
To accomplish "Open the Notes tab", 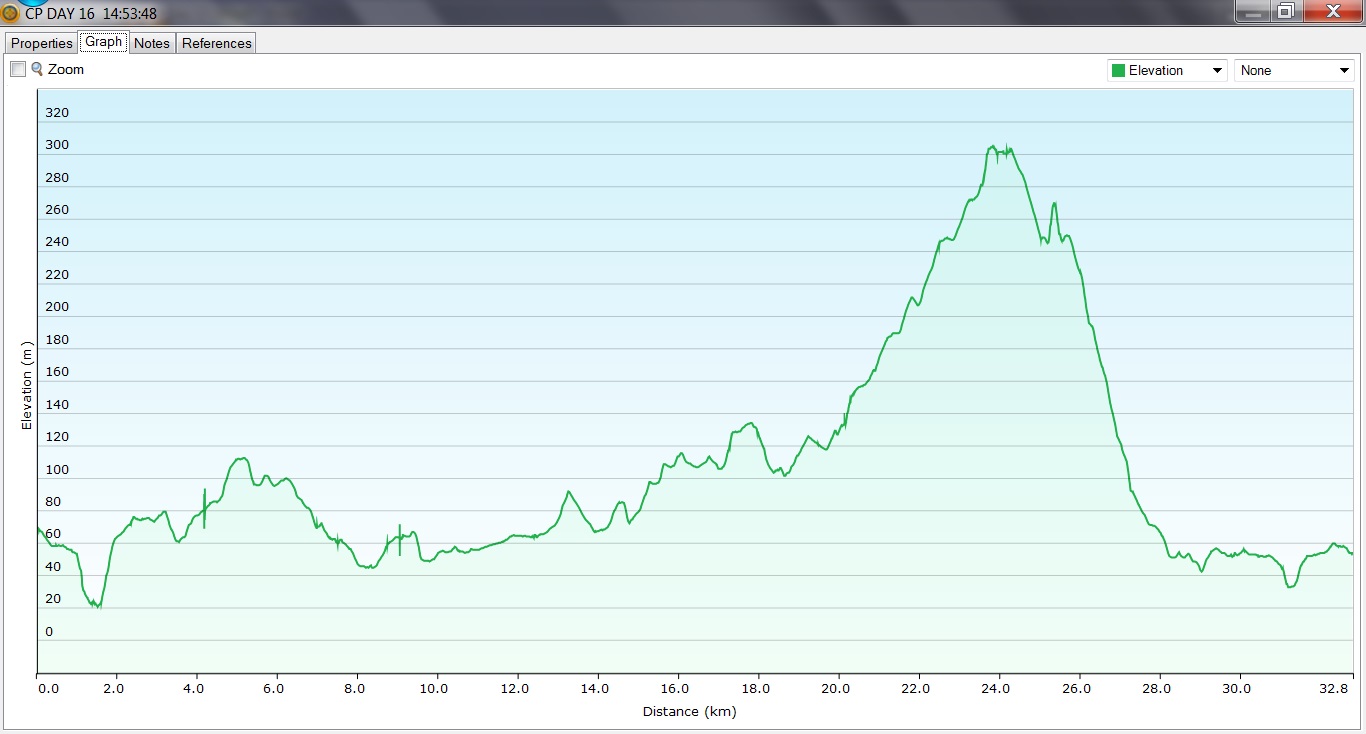I will (152, 43).
